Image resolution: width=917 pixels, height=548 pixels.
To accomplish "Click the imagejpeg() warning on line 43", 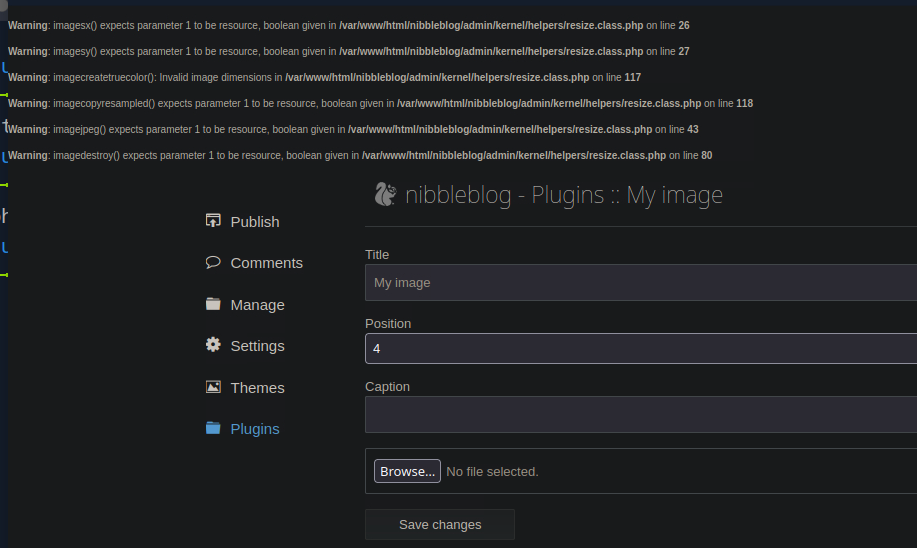I will click(353, 129).
